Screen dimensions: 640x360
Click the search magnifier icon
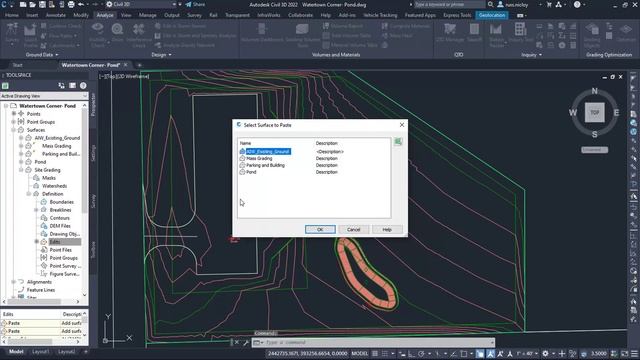coord(490,4)
